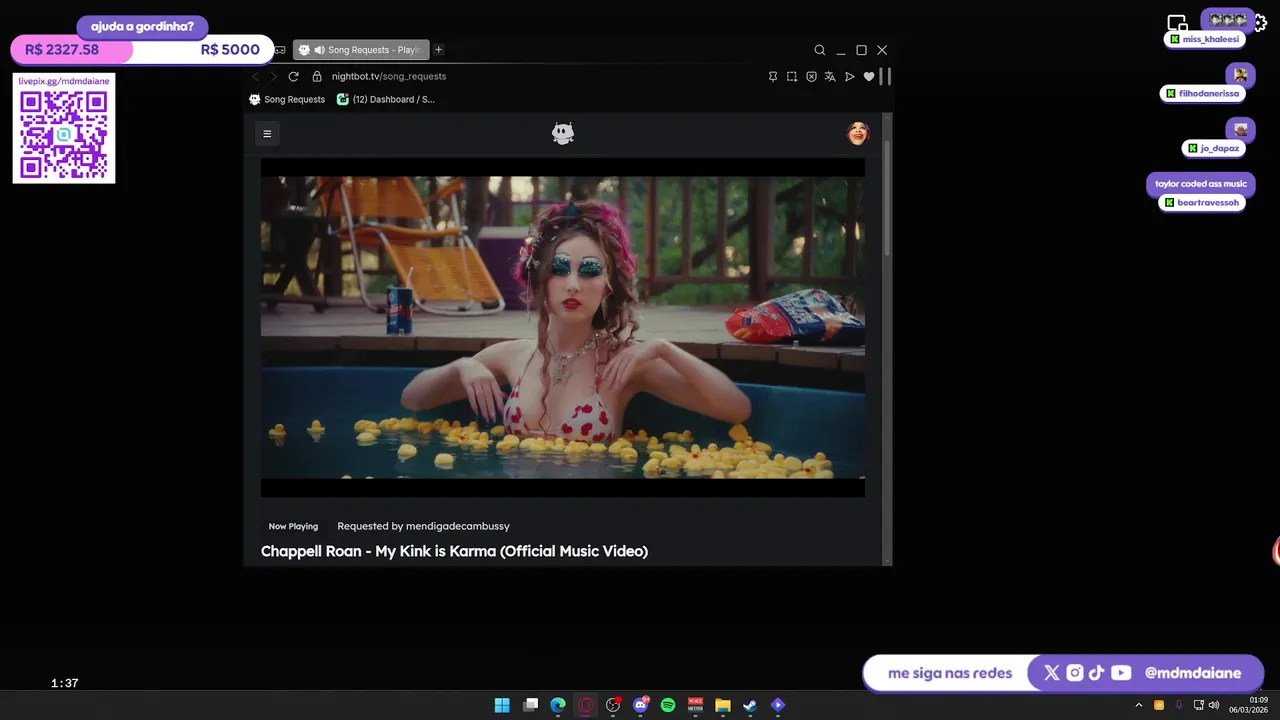
Task: Open Spotify from taskbar
Action: (668, 705)
